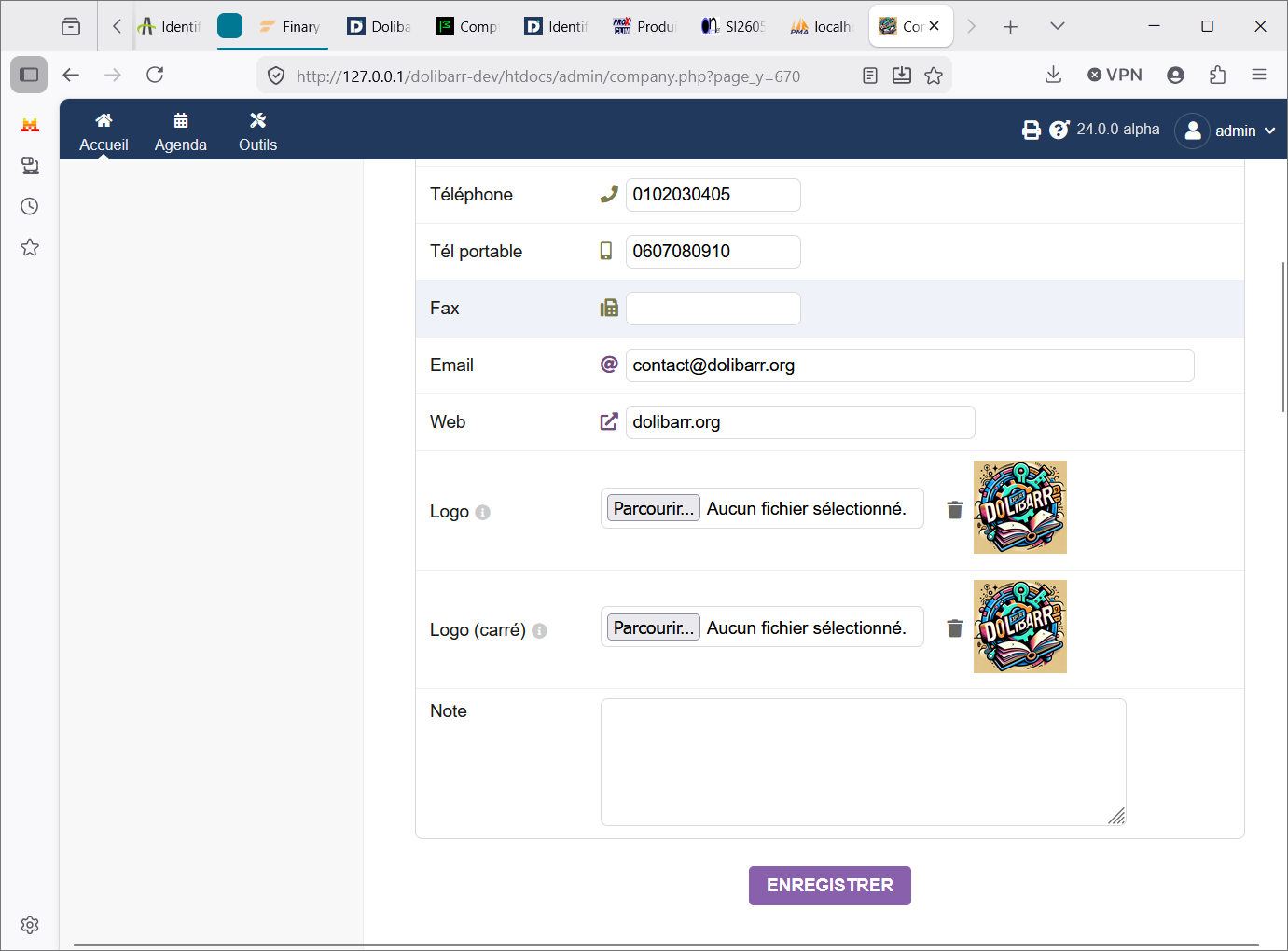Screen dimensions: 1288x951
Task: Open sidebar settings gear icon
Action: [x=30, y=925]
